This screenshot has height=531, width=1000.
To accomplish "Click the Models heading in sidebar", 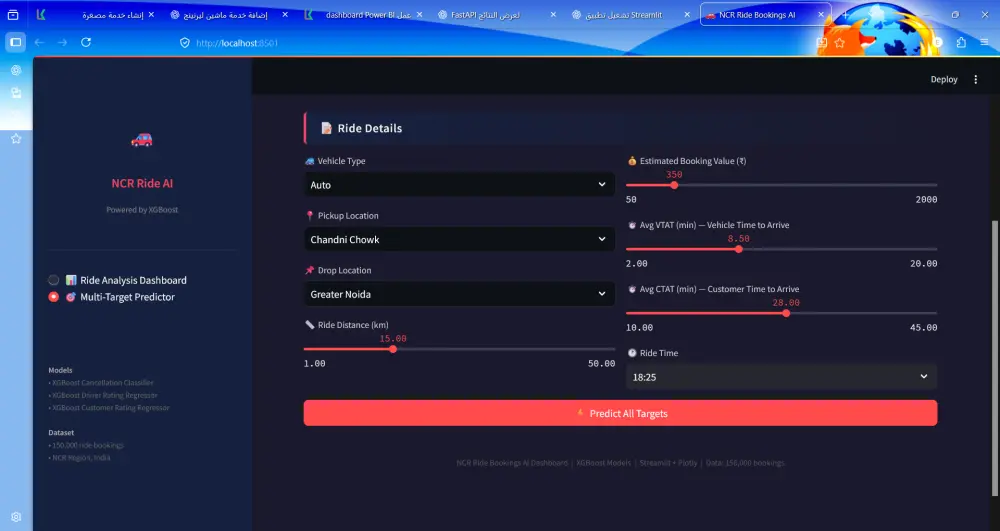I will point(61,370).
